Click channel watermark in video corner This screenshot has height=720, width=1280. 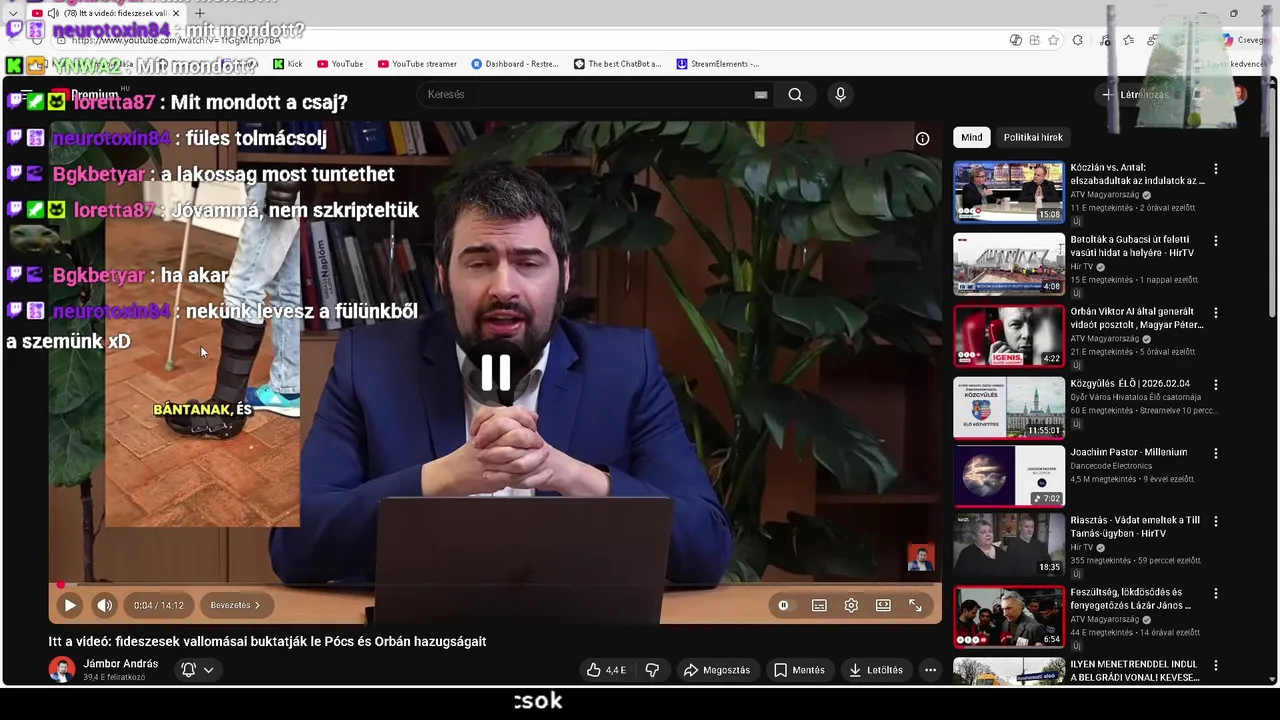pos(920,558)
